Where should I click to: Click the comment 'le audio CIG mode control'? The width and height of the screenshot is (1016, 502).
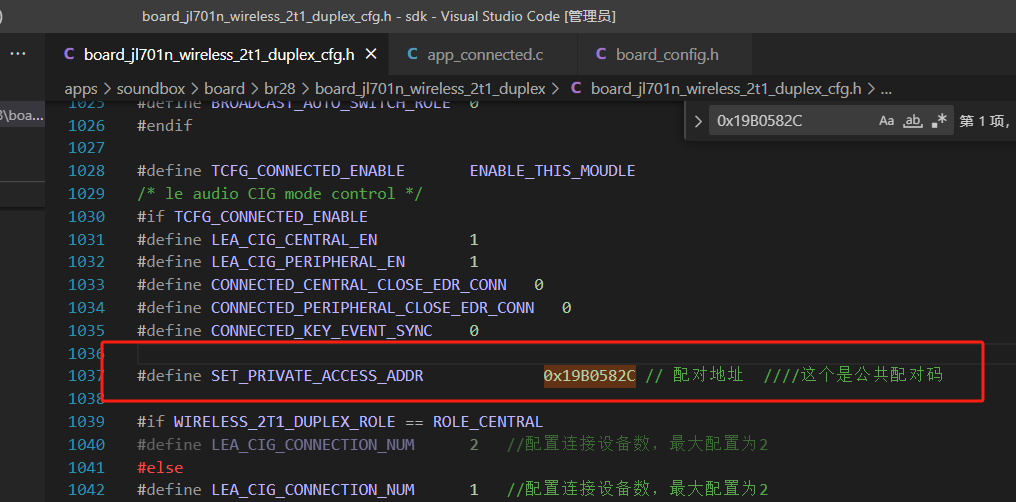[x=280, y=194]
